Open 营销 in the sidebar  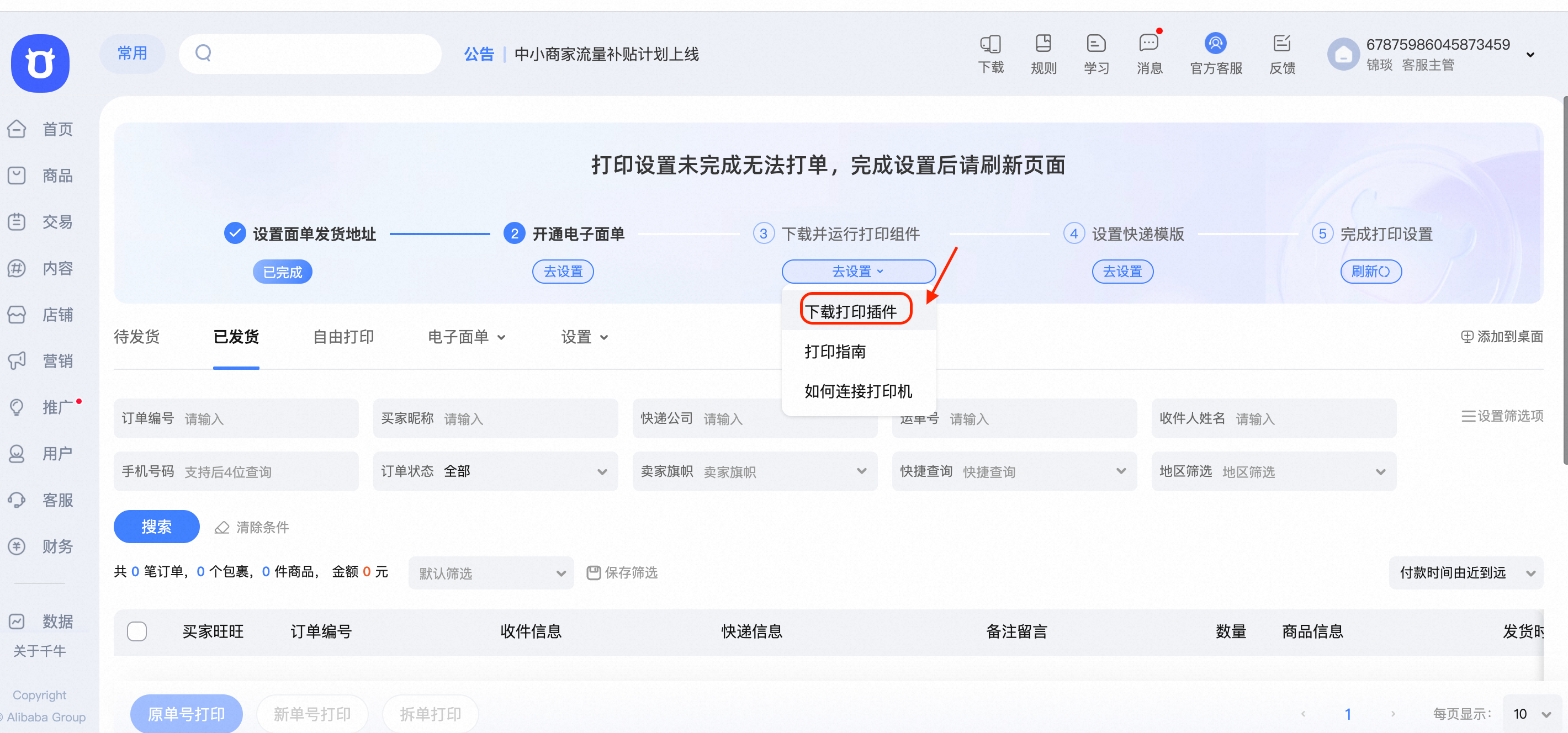point(40,361)
